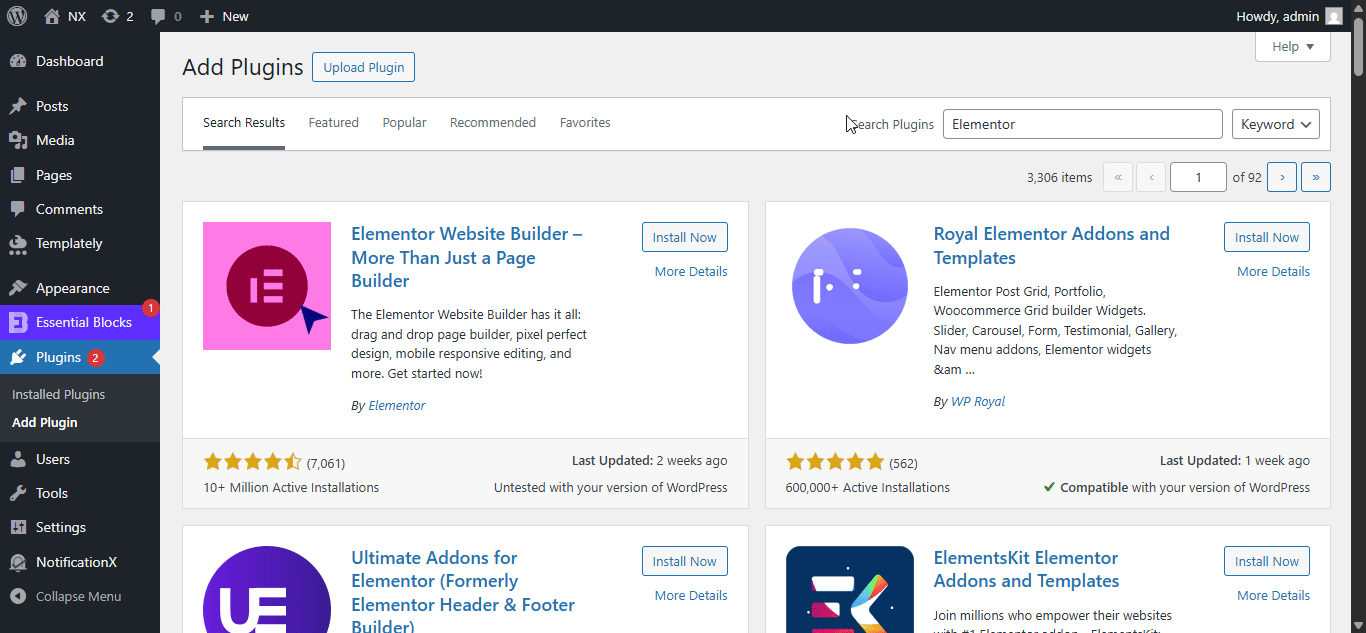Open the WP Royal author link
Screen dimensions: 1366x633
click(978, 402)
